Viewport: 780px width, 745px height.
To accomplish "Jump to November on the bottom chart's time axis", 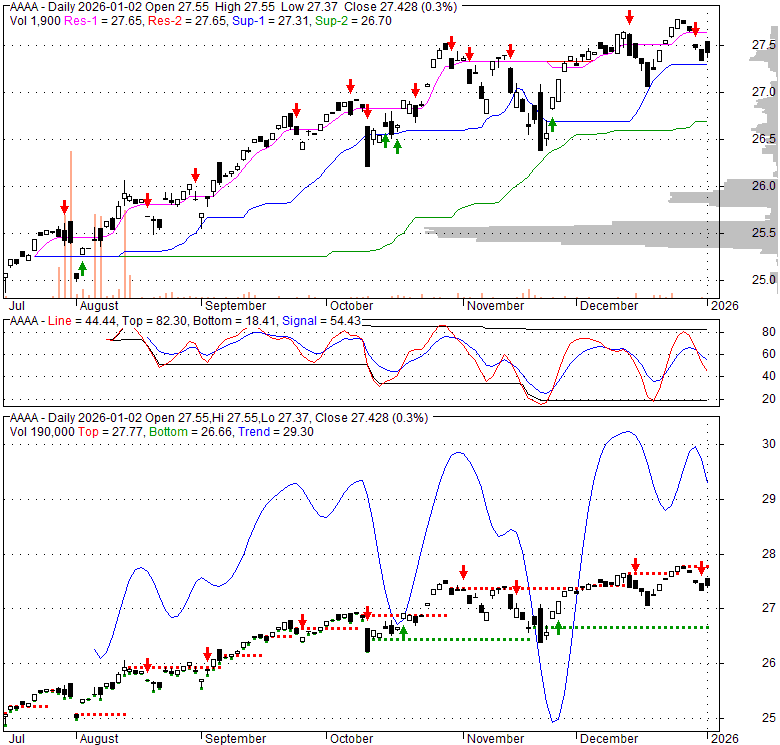I will (x=496, y=739).
